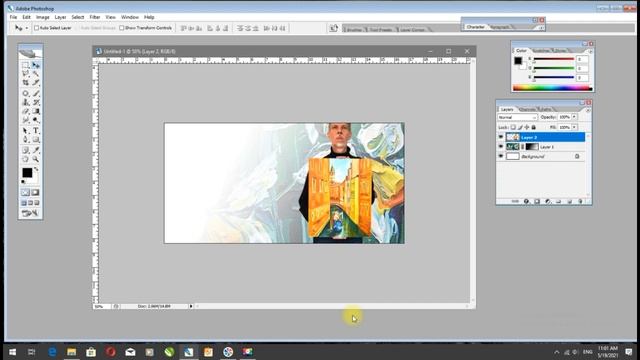Select the Slice tool

click(x=36, y=82)
